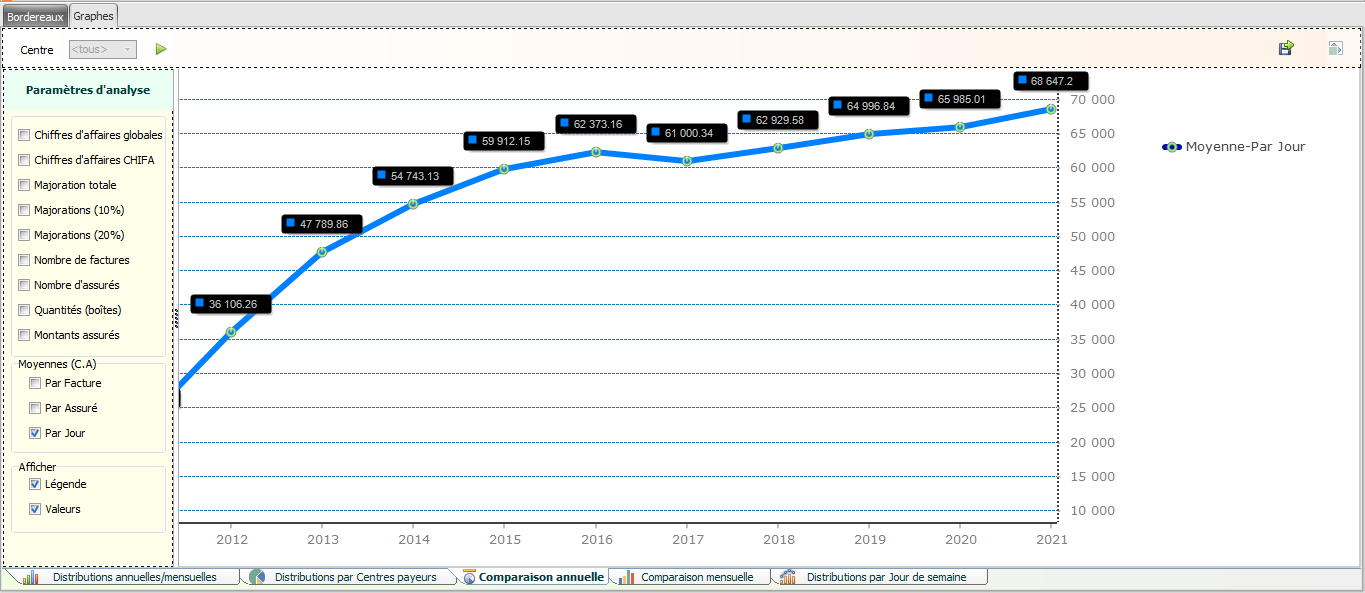This screenshot has height=593, width=1365.
Task: Tick the Nombre de factures checkbox
Action: click(24, 260)
